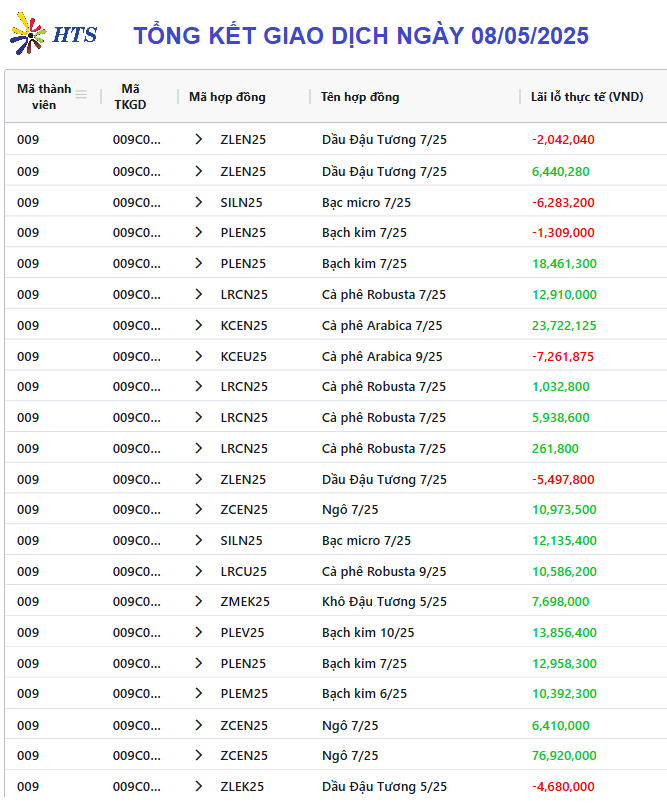Click the Ngô 7/25 cell with 10,973,500
This screenshot has height=807, width=667.
[x=350, y=510]
